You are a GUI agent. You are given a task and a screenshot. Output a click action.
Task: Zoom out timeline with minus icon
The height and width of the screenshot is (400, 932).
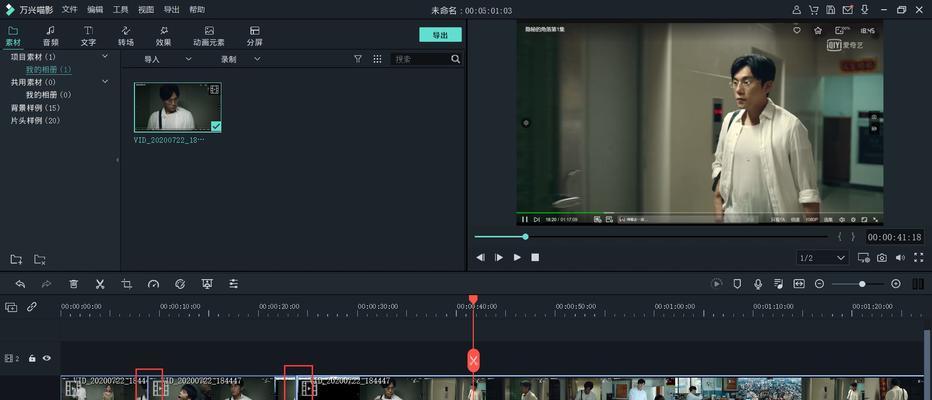(x=819, y=284)
